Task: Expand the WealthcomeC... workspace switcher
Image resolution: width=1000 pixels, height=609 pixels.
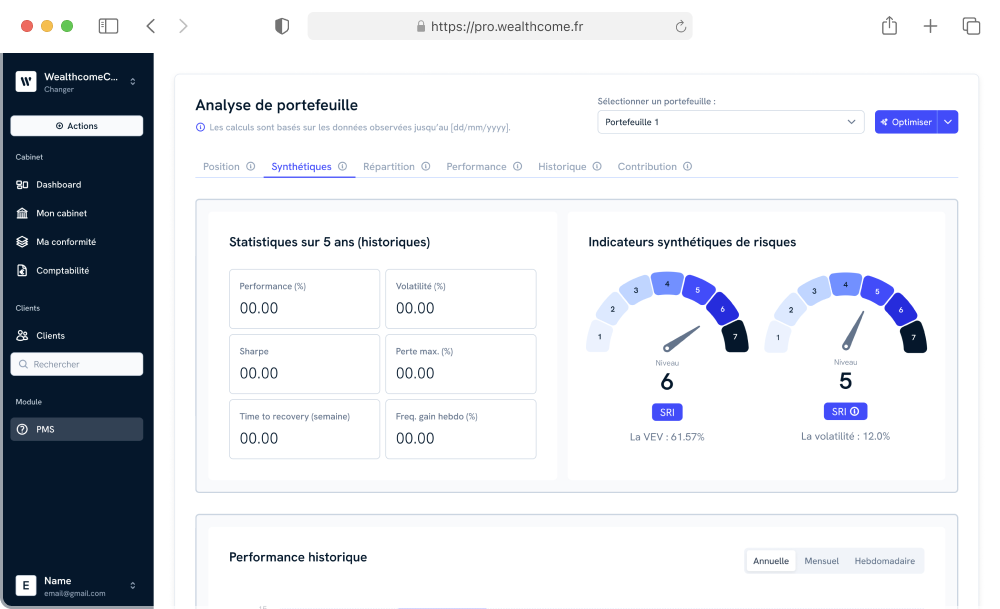Action: pyautogui.click(x=133, y=82)
